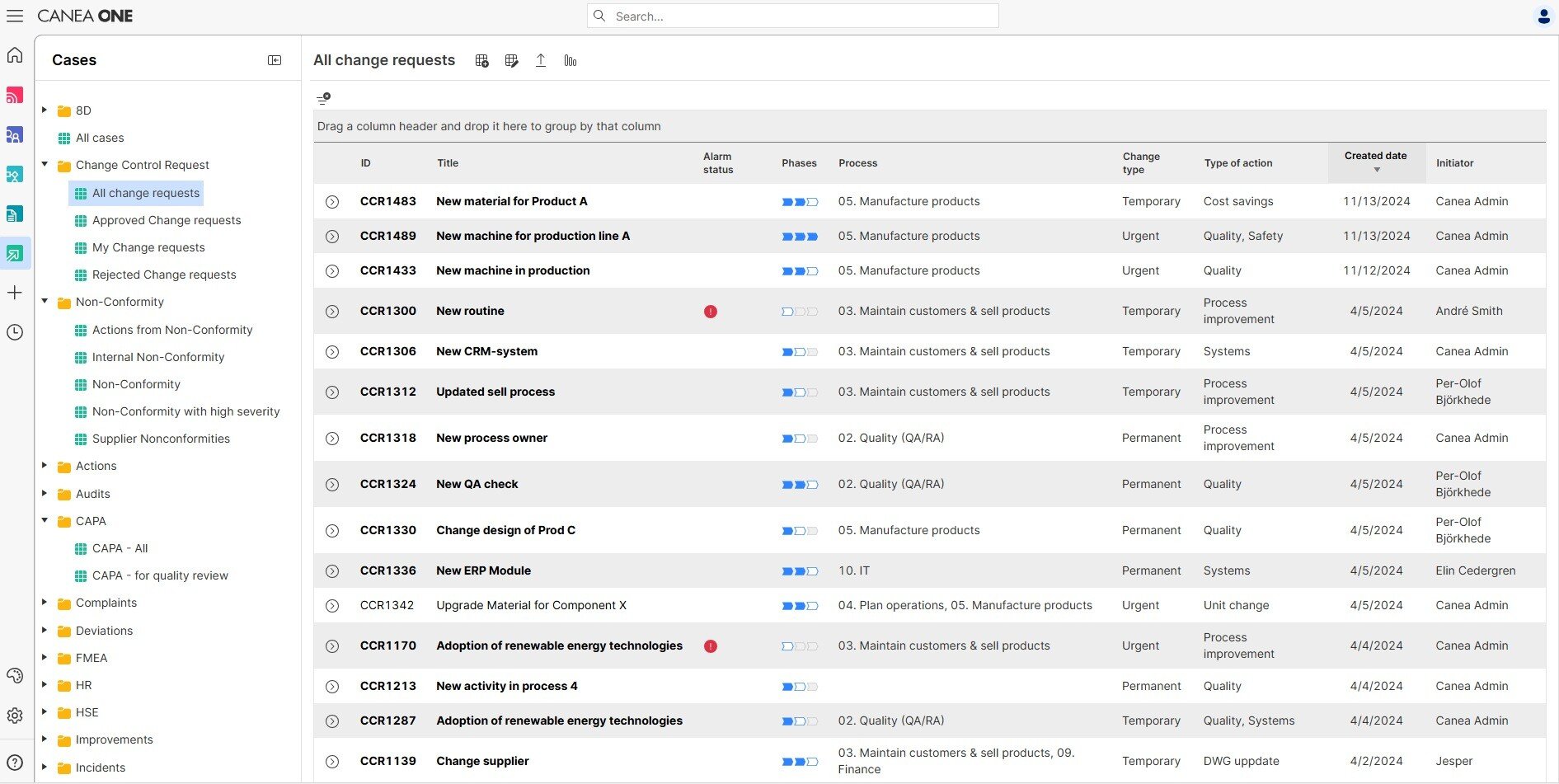Collapse the Cases panel with its header icon

[275, 60]
